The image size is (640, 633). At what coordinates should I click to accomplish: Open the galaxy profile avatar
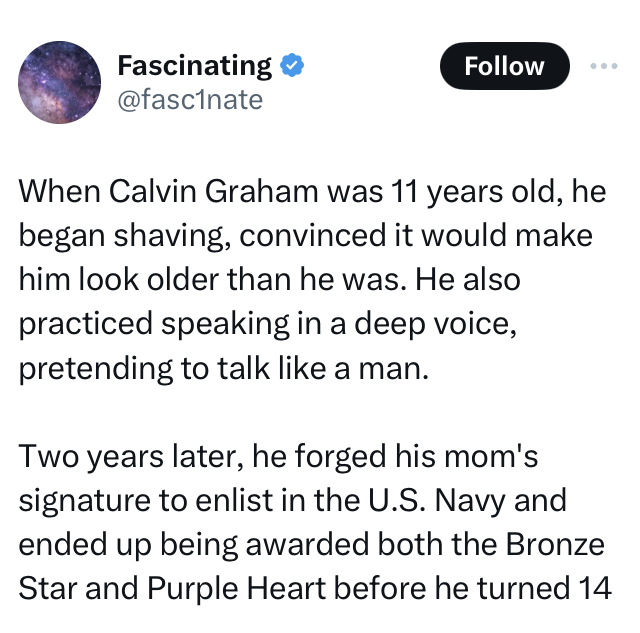pyautogui.click(x=60, y=82)
